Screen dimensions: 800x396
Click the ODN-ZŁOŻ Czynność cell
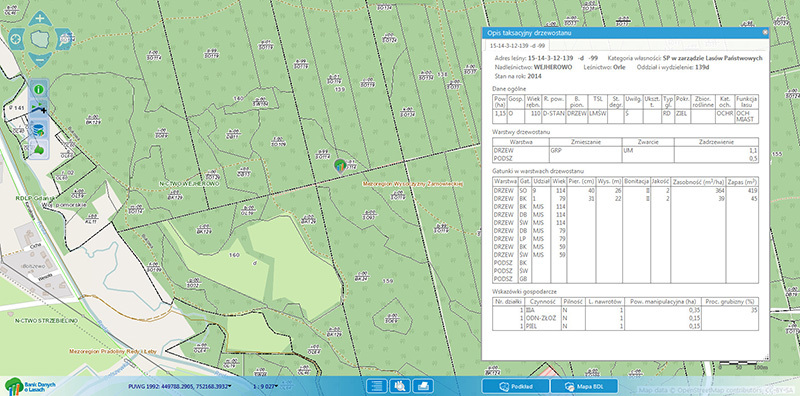543,318
